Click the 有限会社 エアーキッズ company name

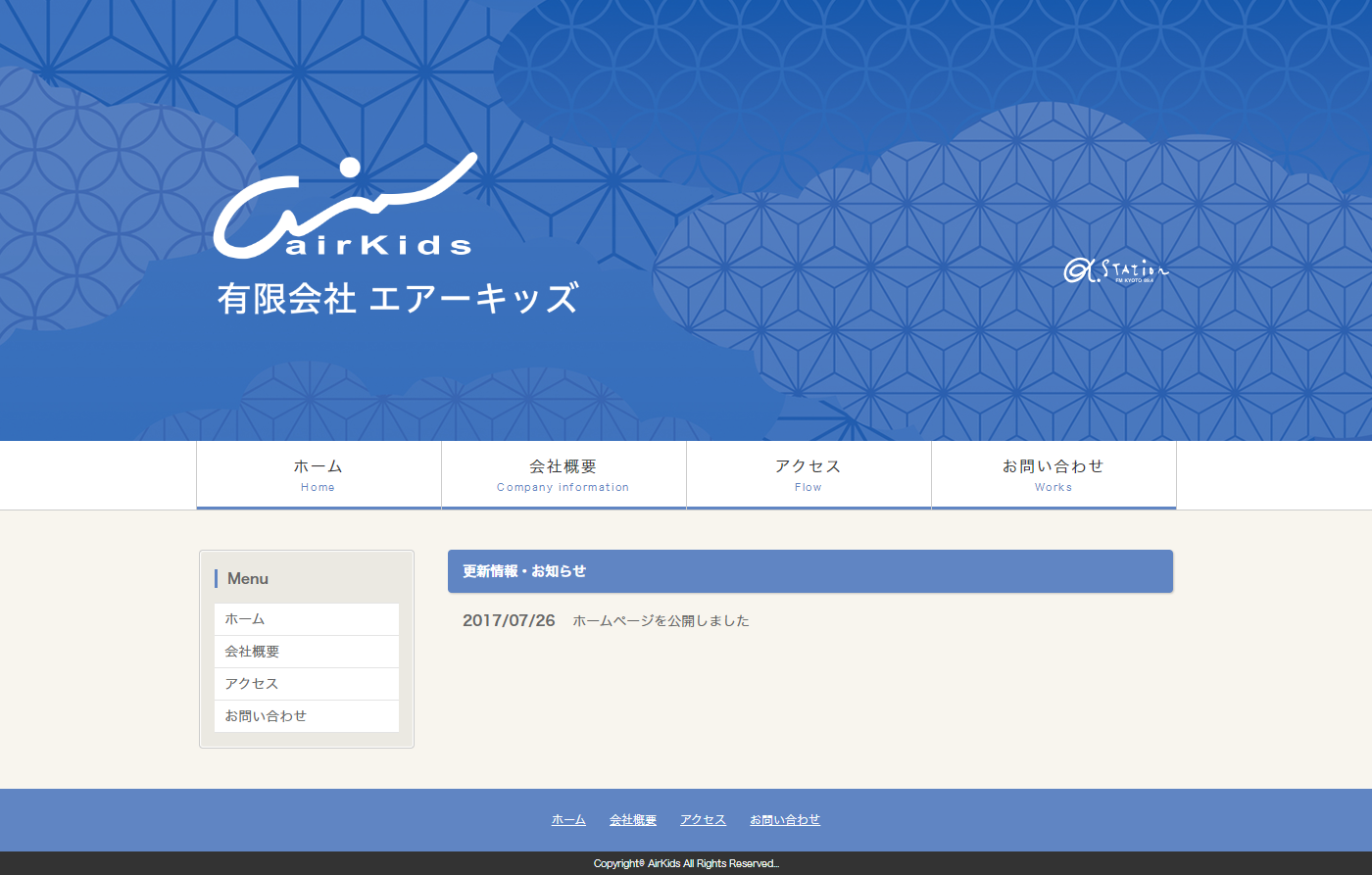pos(398,299)
